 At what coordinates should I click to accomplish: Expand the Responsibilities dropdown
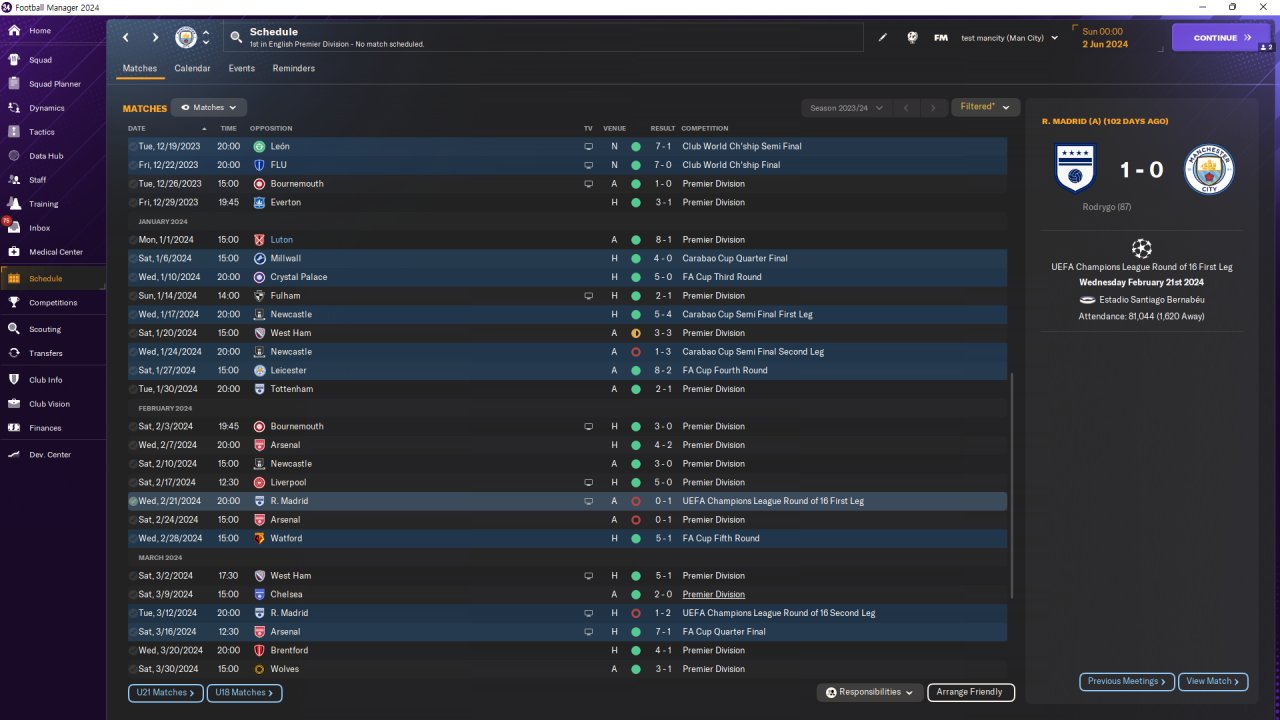coord(868,692)
